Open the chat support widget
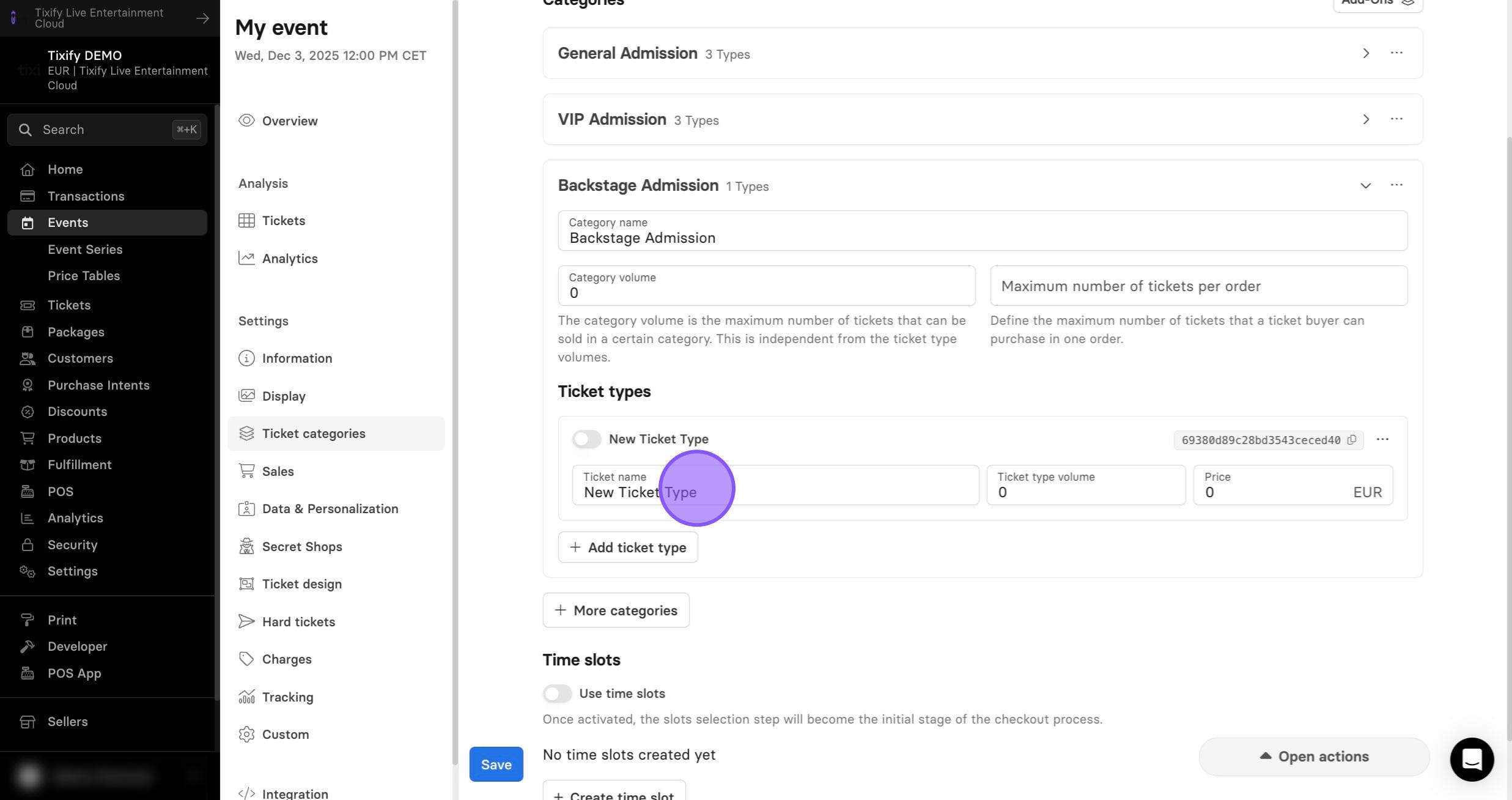Image resolution: width=1512 pixels, height=800 pixels. point(1472,759)
